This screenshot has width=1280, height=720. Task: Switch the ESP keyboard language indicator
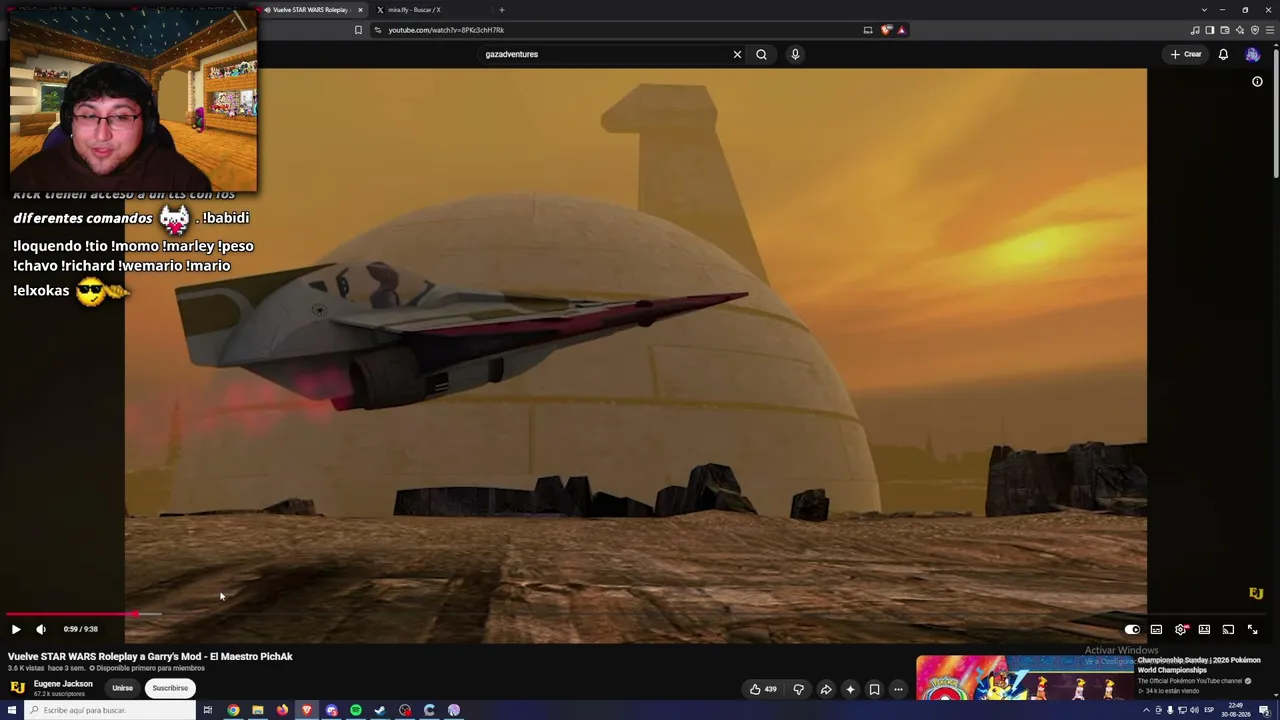1209,710
